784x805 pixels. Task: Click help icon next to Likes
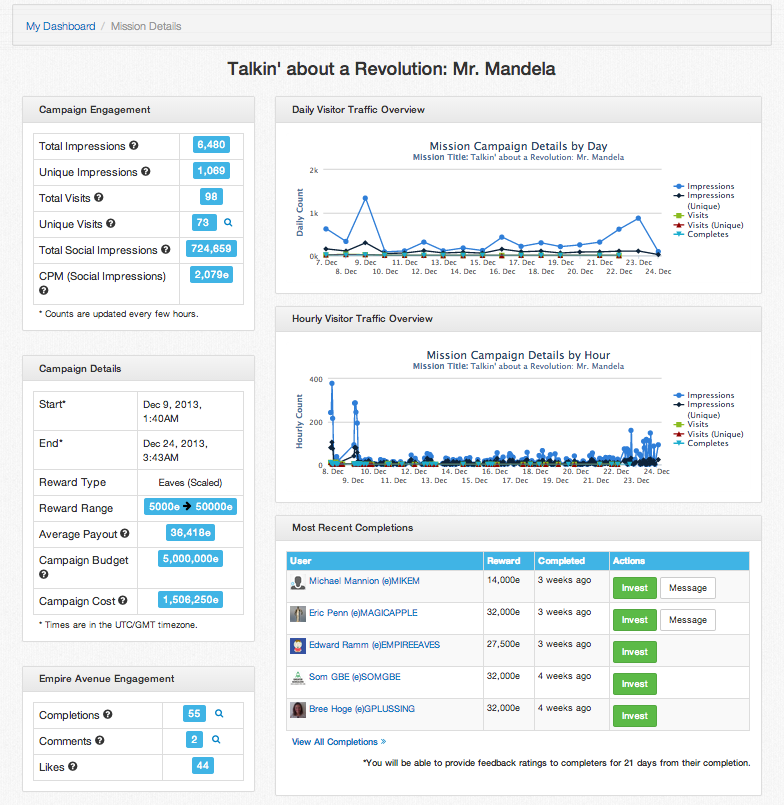pyautogui.click(x=74, y=767)
